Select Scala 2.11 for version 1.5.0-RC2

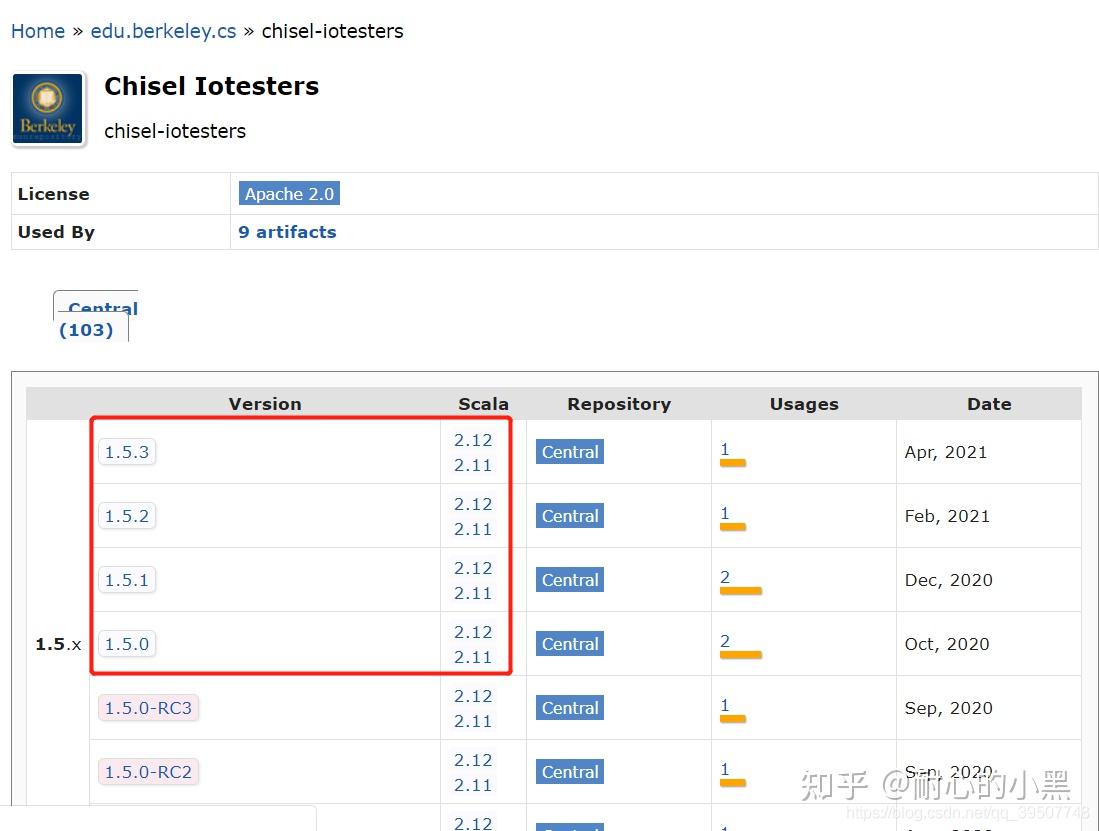tap(473, 785)
